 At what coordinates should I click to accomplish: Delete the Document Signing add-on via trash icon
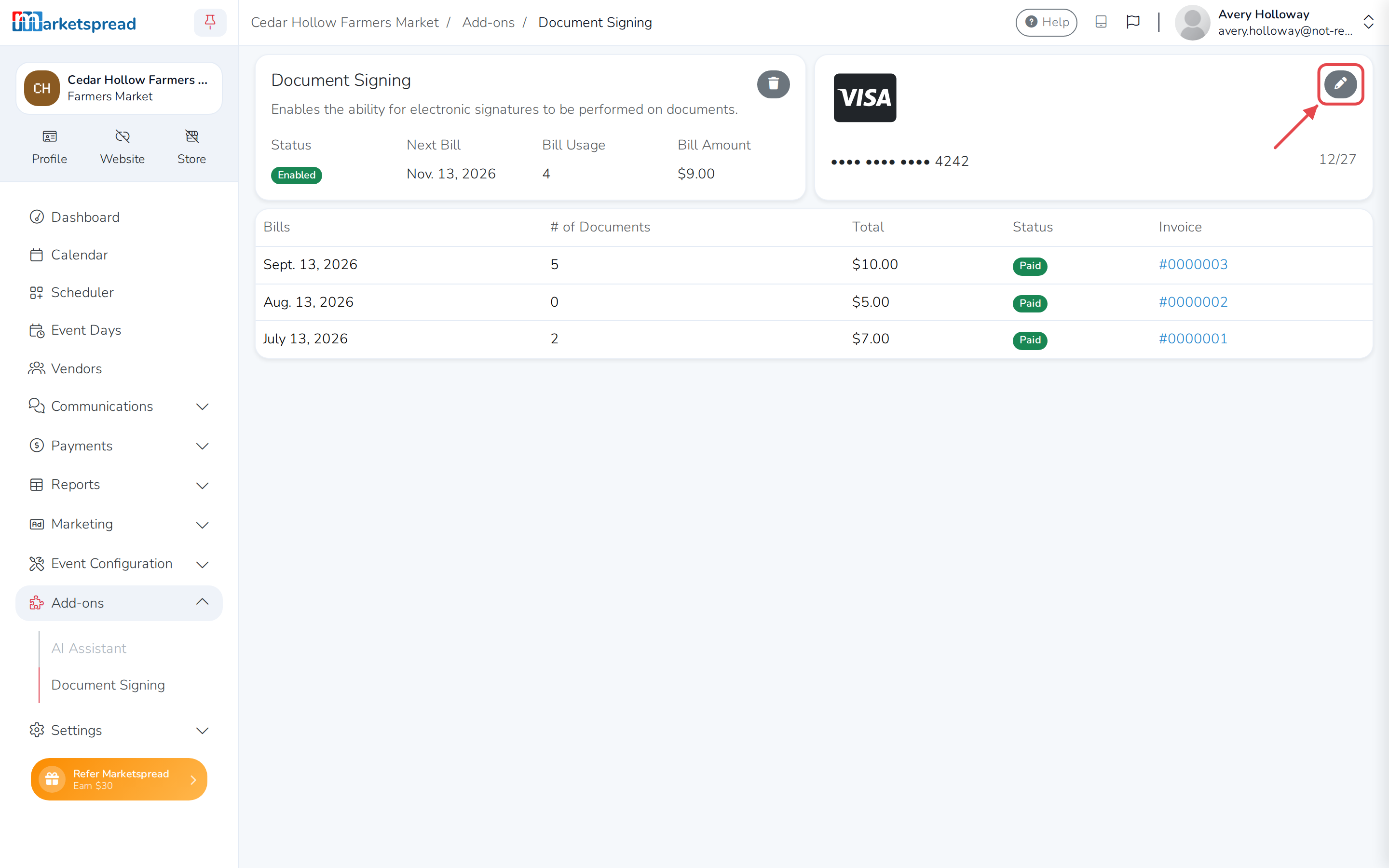click(x=773, y=84)
